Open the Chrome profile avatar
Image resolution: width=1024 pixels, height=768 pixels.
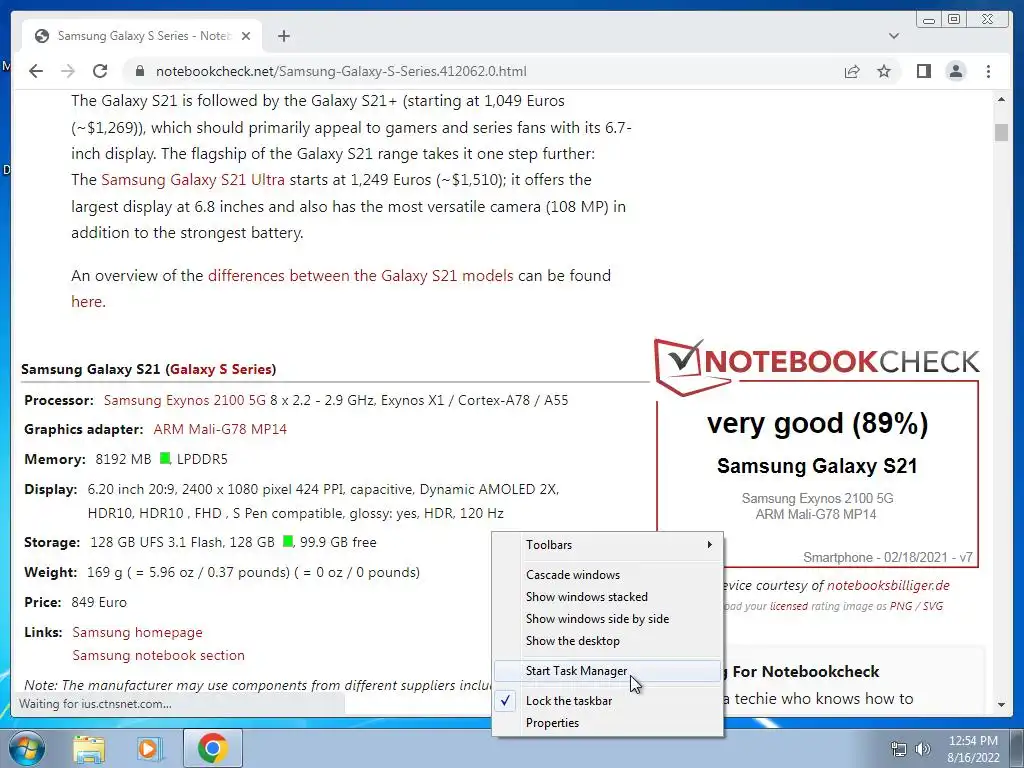pos(956,71)
